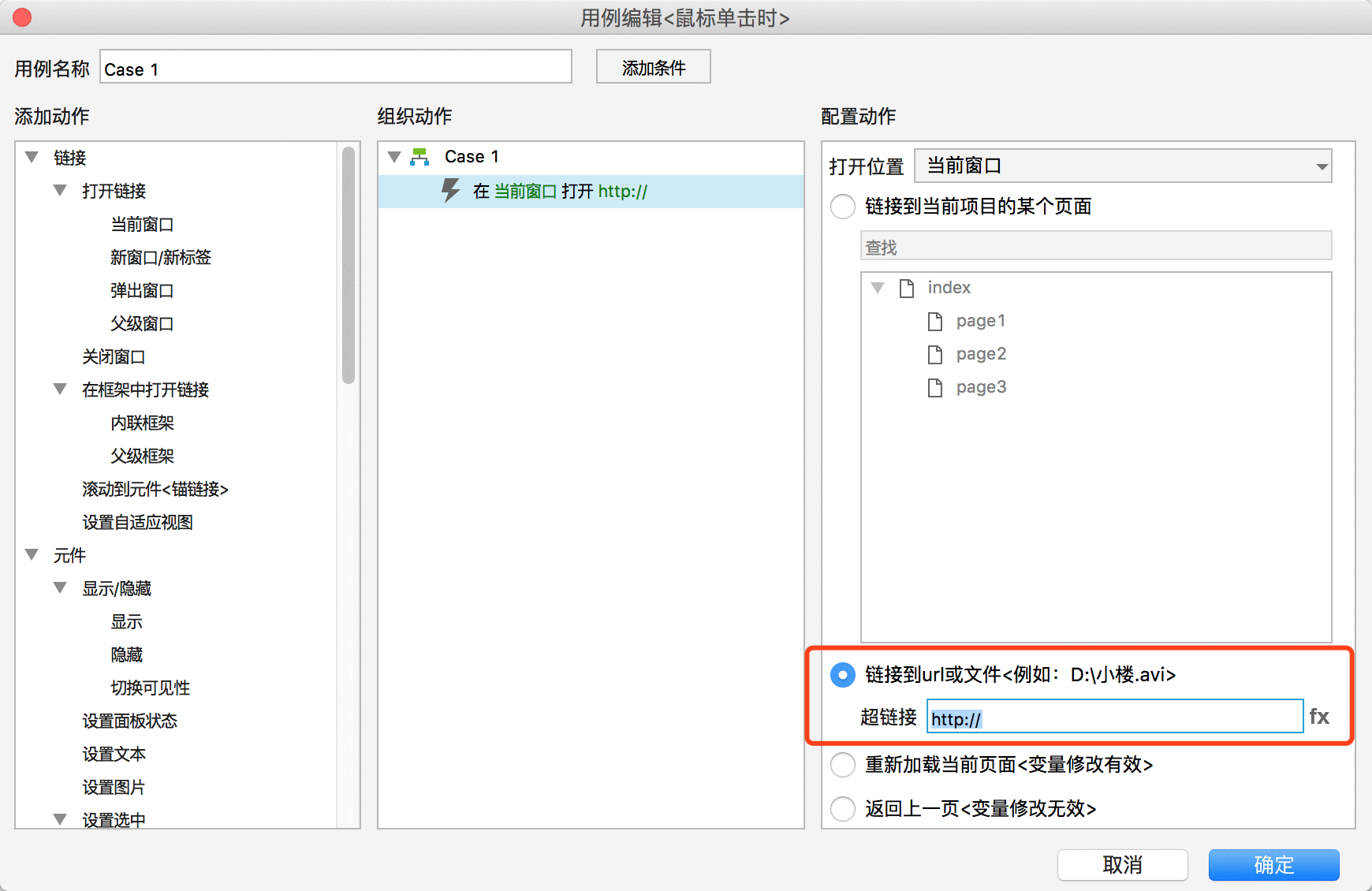Select 设置面板状态 action

pos(130,721)
